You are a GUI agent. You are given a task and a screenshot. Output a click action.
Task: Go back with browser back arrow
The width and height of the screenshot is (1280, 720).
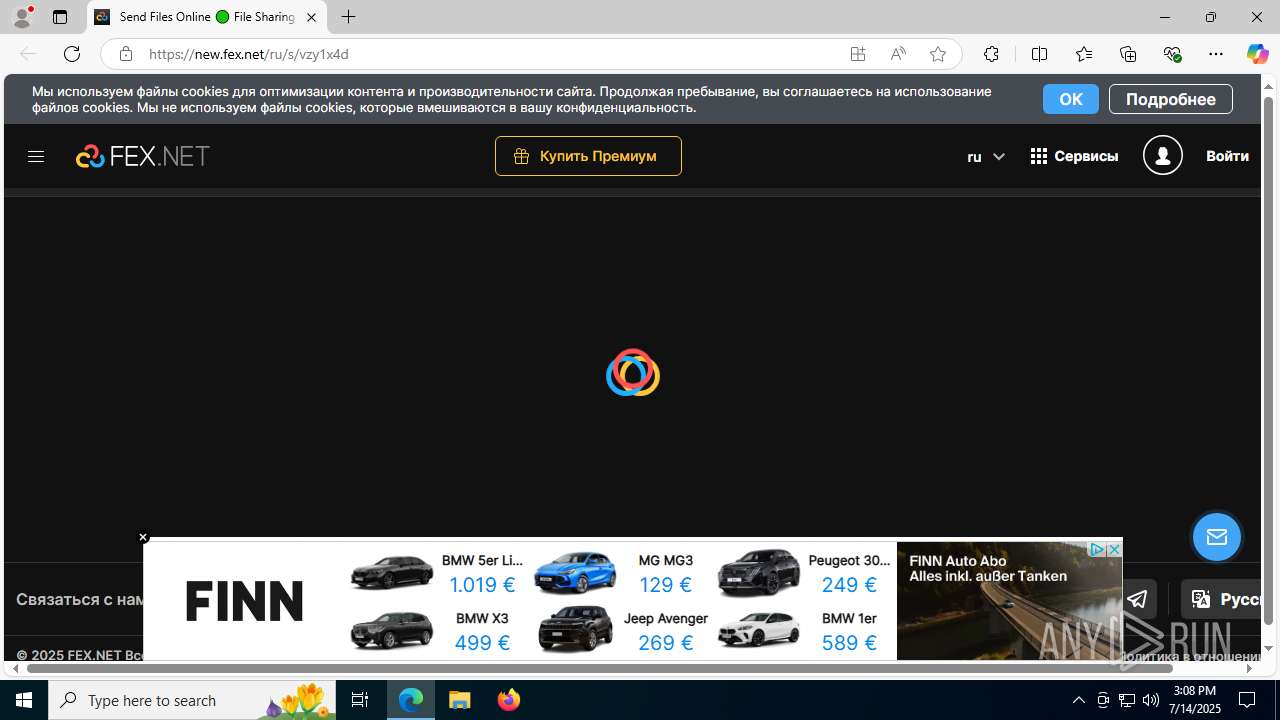[x=28, y=54]
